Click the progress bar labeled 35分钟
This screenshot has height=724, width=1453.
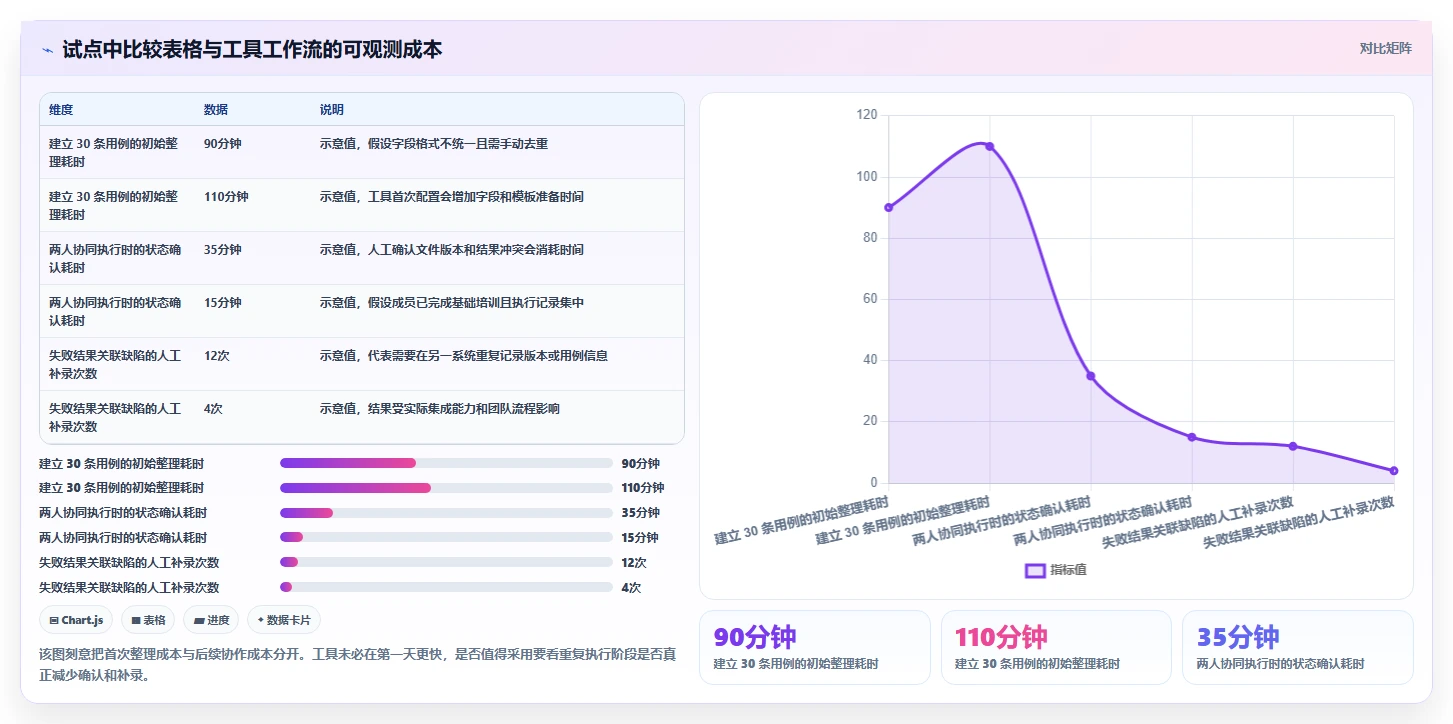click(446, 513)
